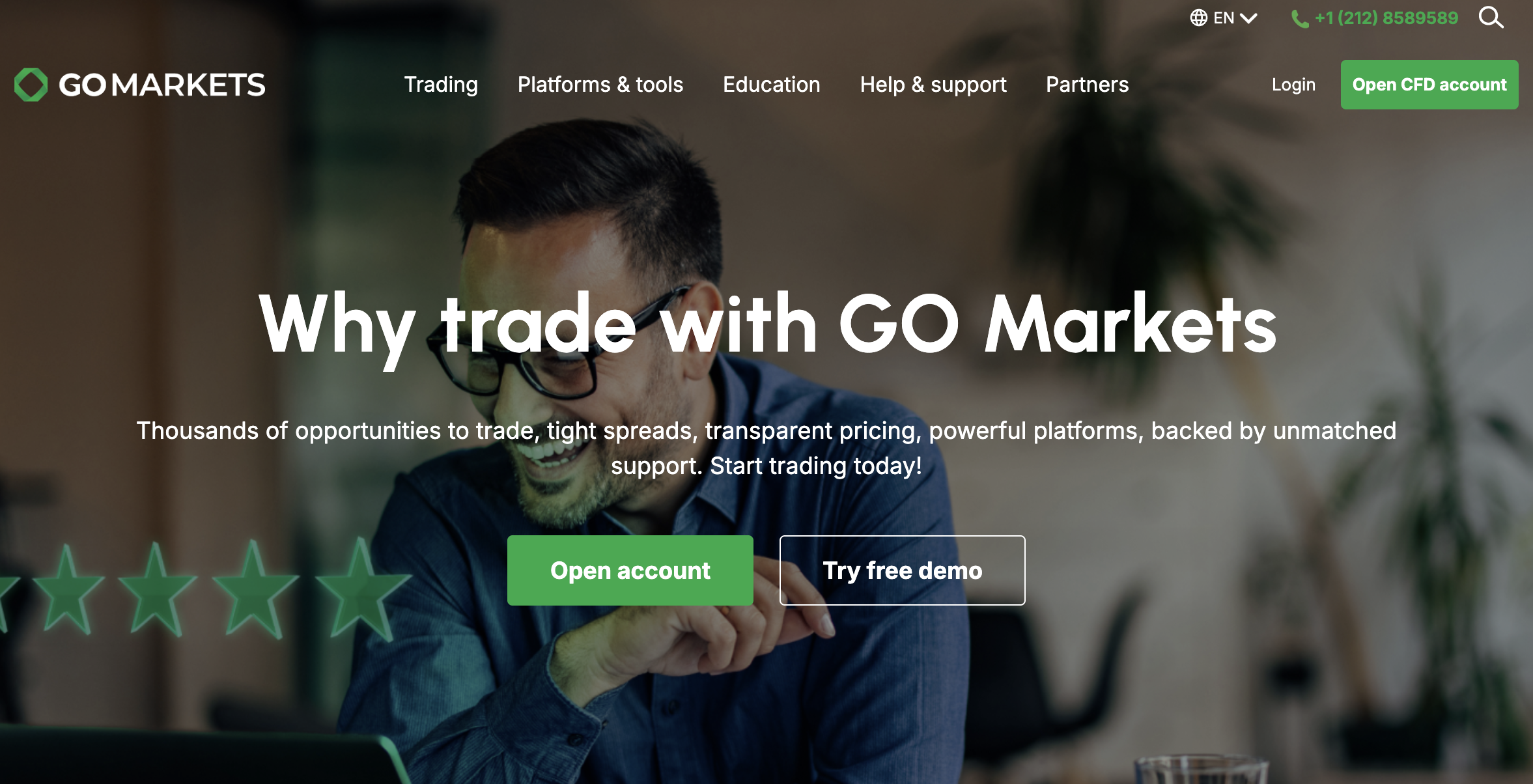Click the Try free demo button
The image size is (1533, 784).
pyautogui.click(x=903, y=570)
